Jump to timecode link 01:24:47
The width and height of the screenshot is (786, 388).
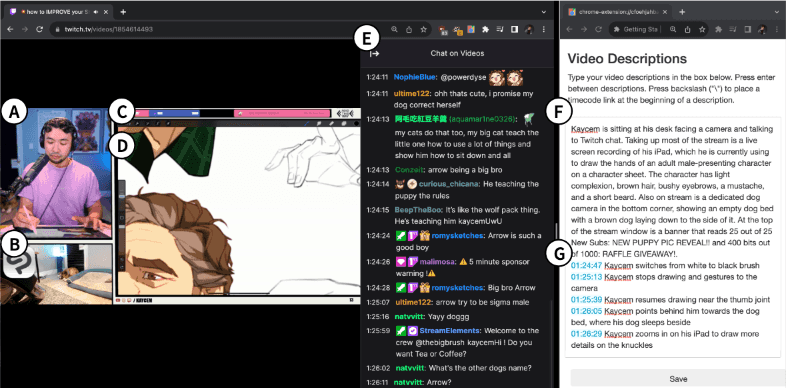(x=586, y=265)
